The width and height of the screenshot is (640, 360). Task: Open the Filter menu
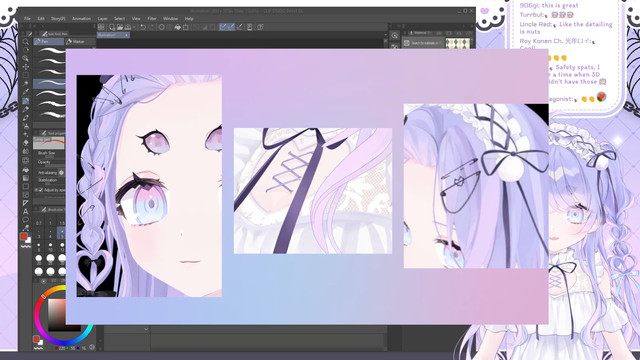coord(152,19)
